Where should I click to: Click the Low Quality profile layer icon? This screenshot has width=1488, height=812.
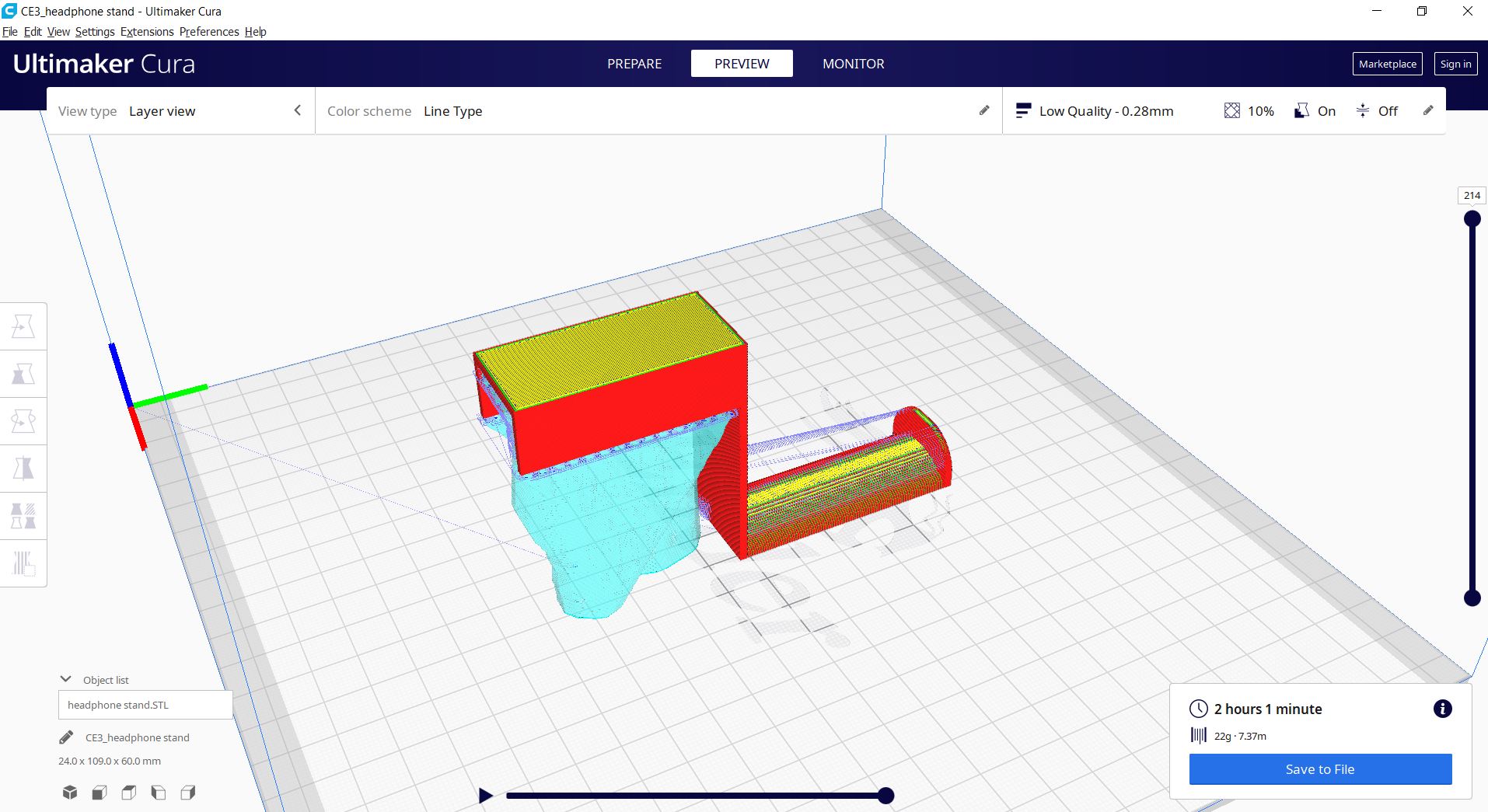point(1024,111)
